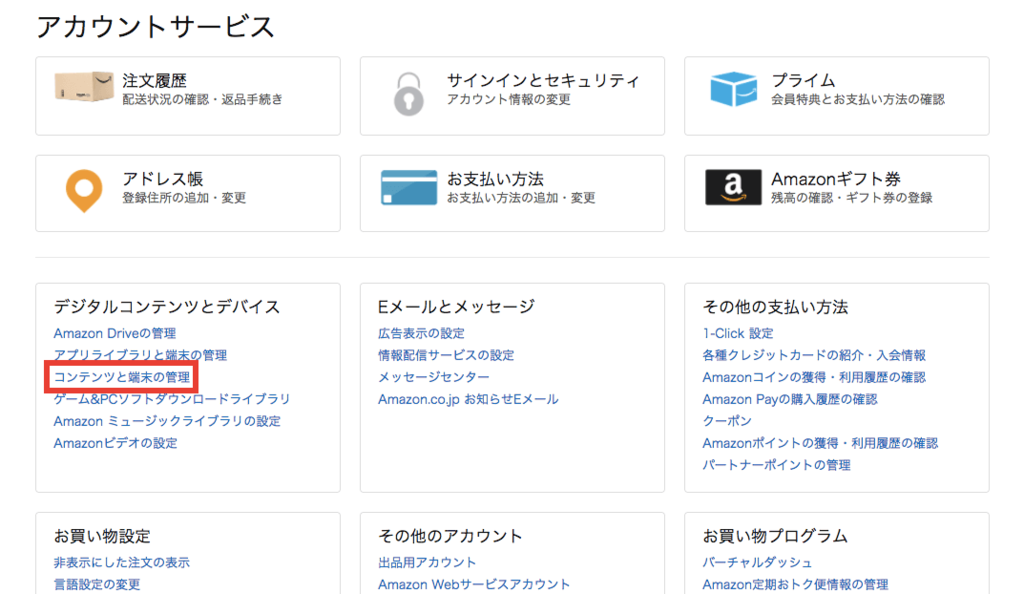Open ゲーム&PCソフトダウンロードライブラリ
The height and width of the screenshot is (594, 1024).
coord(172,399)
